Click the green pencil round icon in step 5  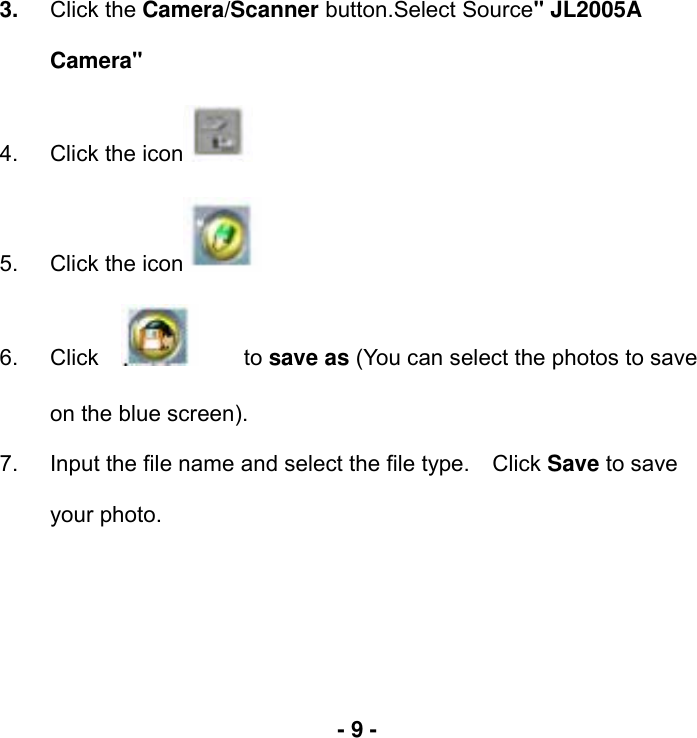[x=222, y=235]
